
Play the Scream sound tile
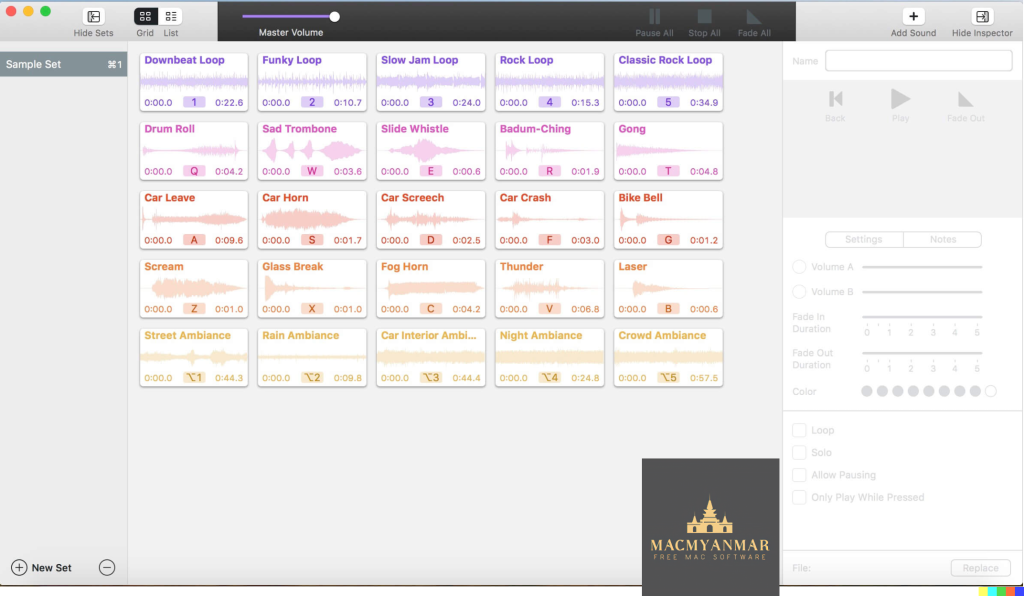194,289
